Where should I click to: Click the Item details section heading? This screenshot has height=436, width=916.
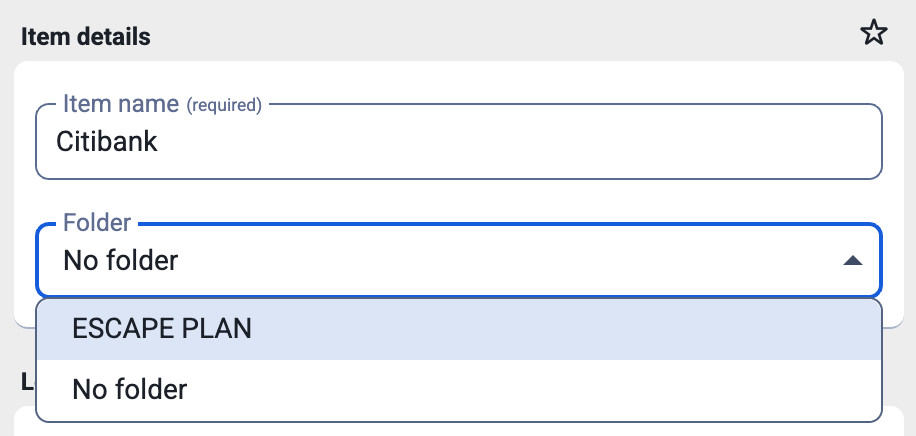click(x=86, y=37)
